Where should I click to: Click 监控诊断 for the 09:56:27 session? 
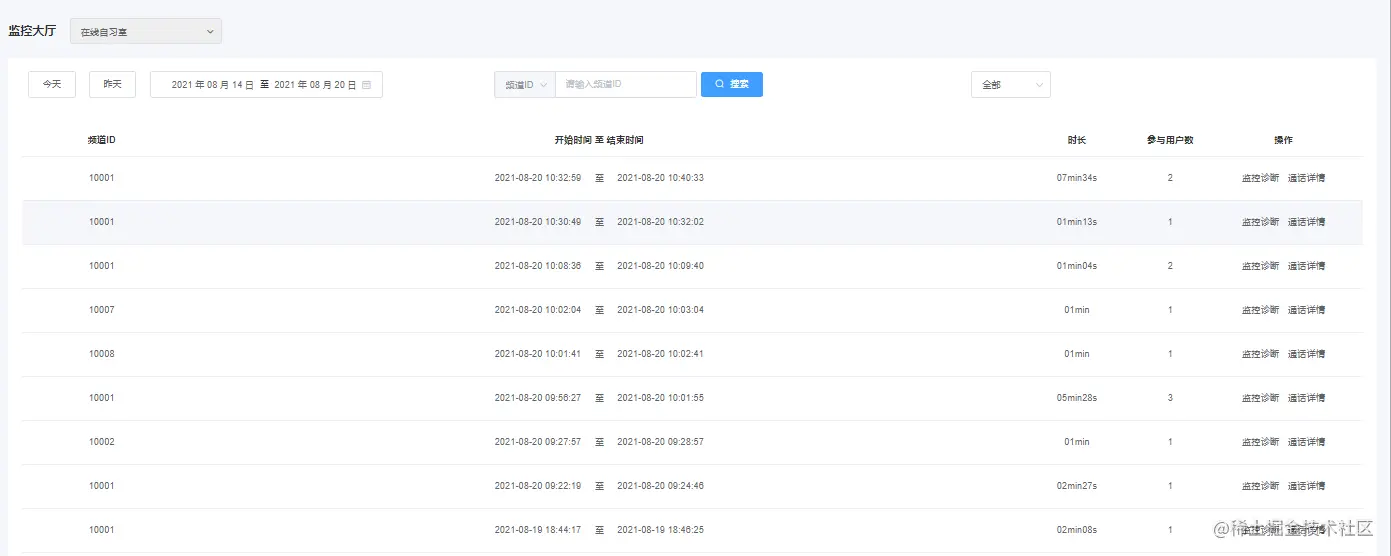coord(1260,398)
